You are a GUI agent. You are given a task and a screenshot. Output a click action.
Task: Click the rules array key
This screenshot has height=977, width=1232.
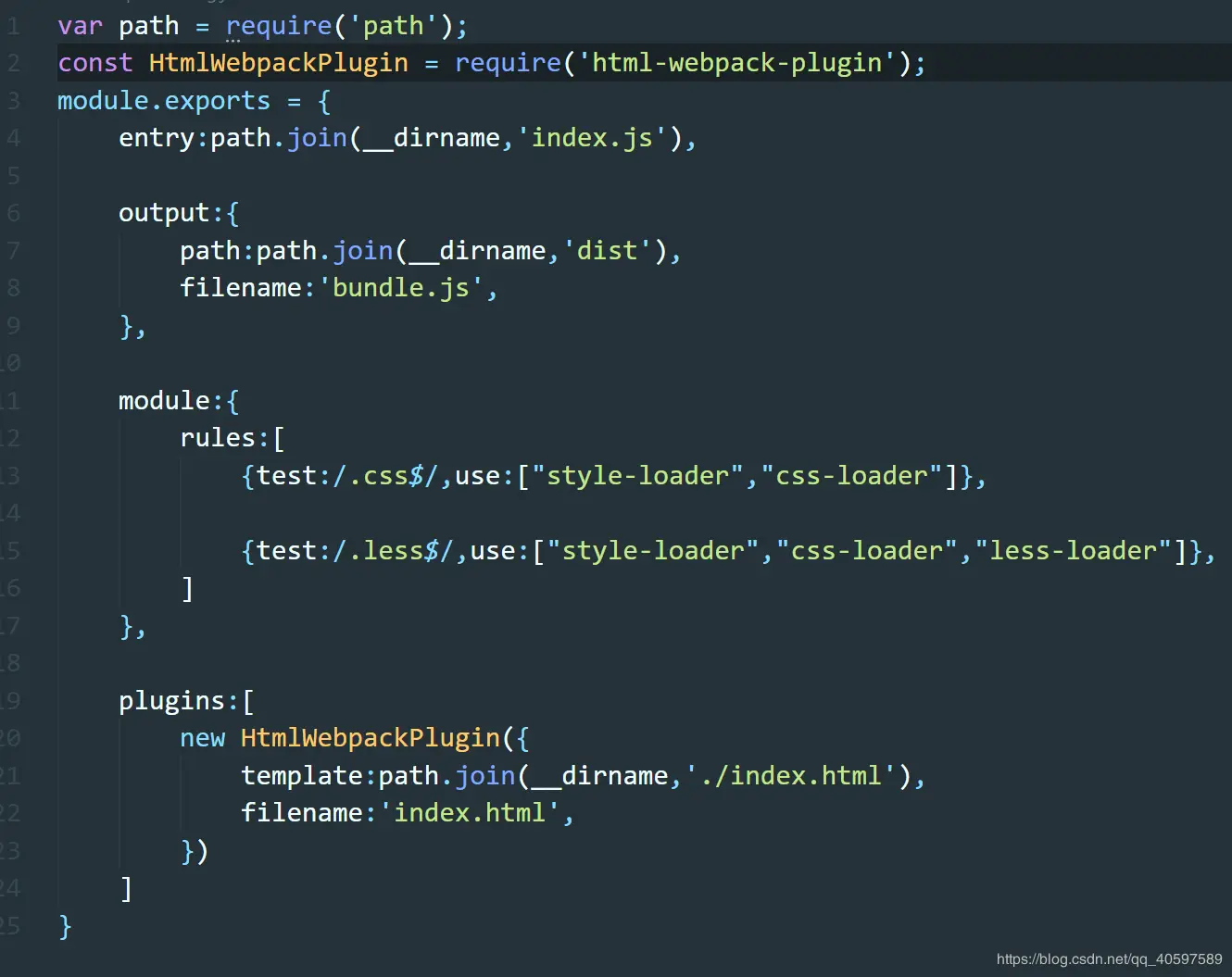[x=217, y=438]
